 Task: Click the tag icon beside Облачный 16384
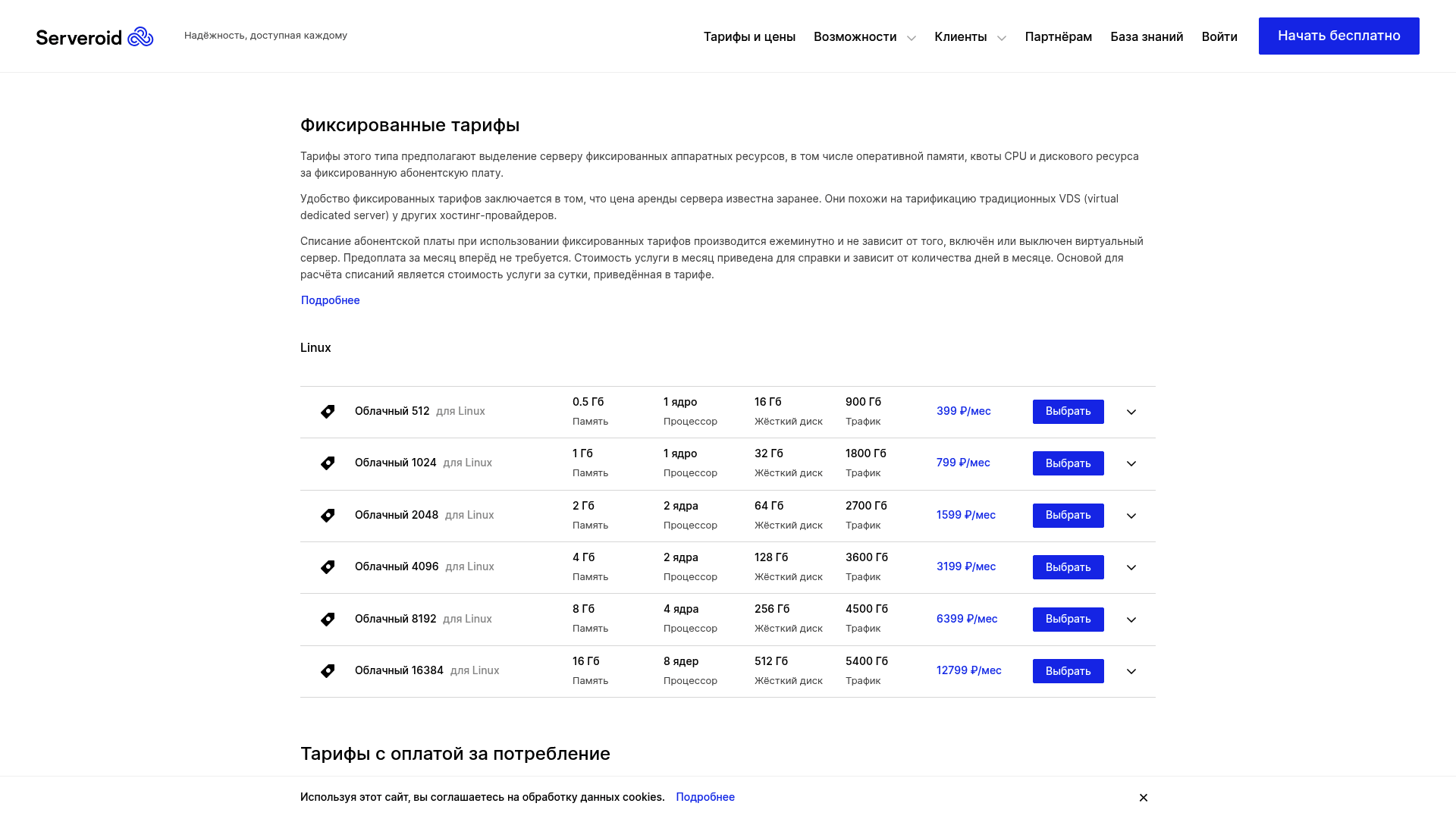[328, 671]
